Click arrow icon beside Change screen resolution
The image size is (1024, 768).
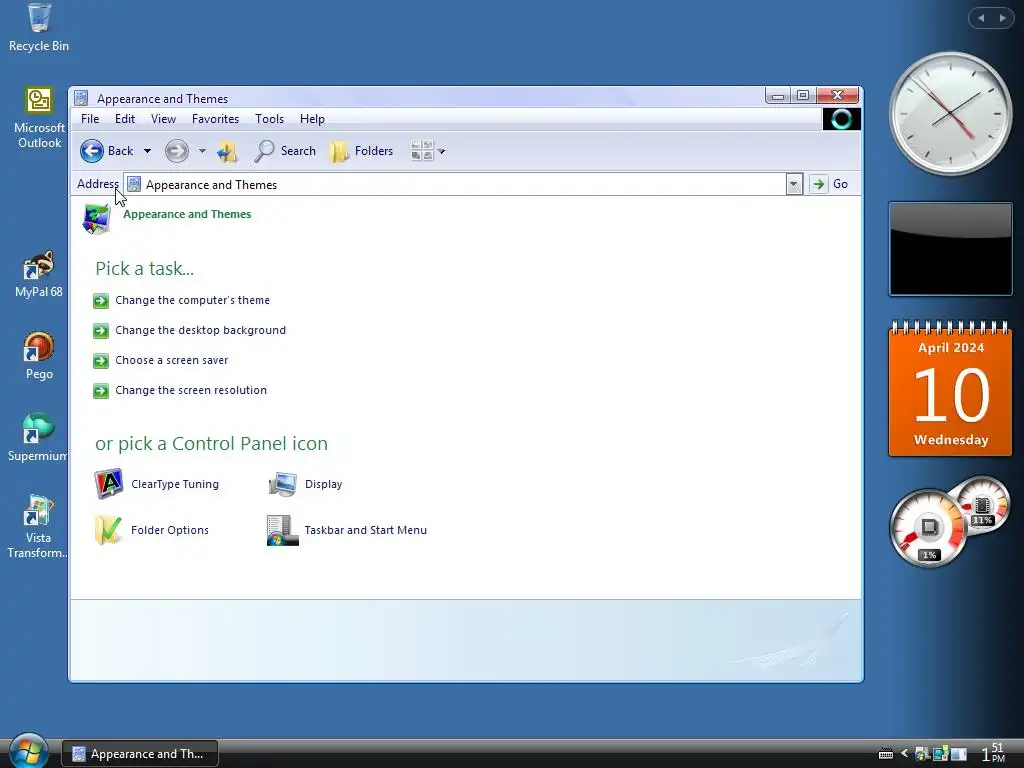click(101, 391)
